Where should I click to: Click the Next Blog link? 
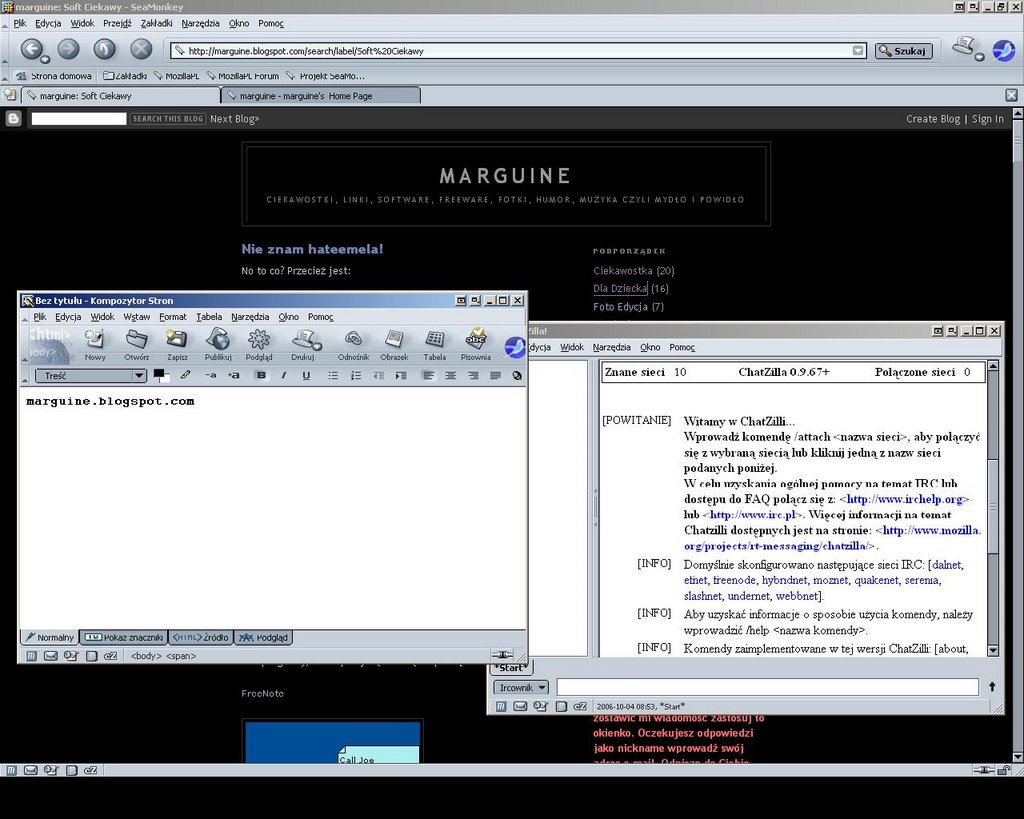click(235, 119)
